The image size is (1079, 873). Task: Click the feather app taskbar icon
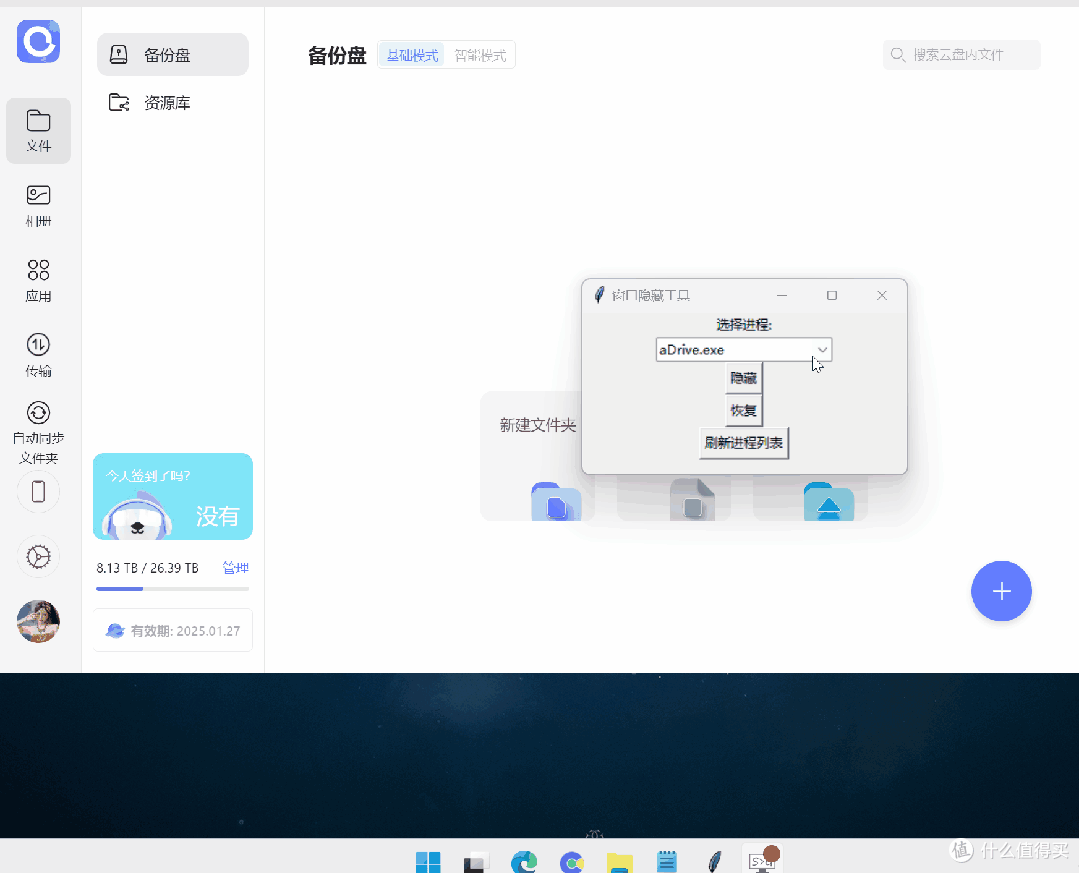point(715,861)
